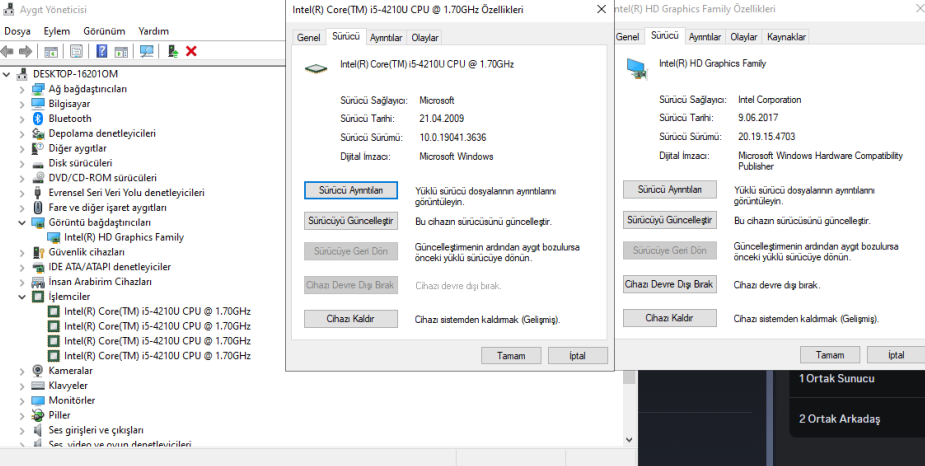Expand the Ağ bağdaştırıcıları node

(22, 89)
